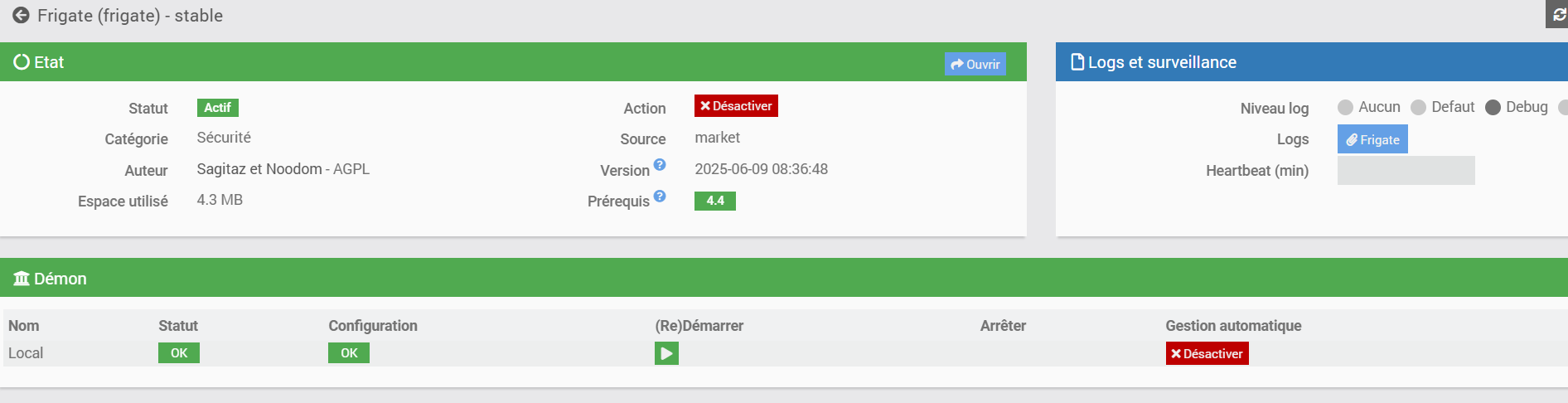Screen dimensions: 1568x403
Task: Start the daemon with green play button
Action: (x=666, y=354)
